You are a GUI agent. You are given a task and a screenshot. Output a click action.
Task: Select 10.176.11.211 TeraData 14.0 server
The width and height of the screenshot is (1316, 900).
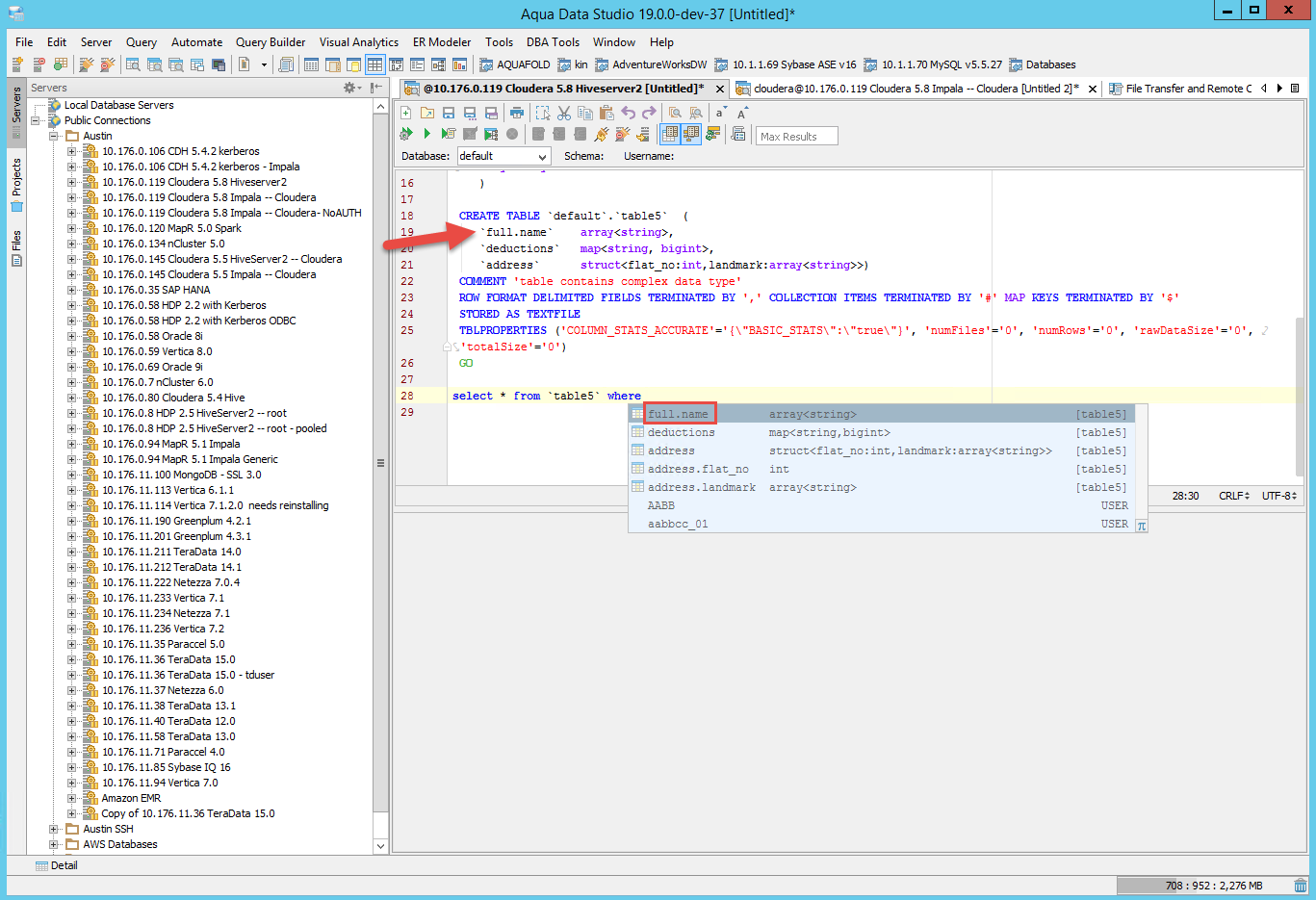click(x=171, y=552)
